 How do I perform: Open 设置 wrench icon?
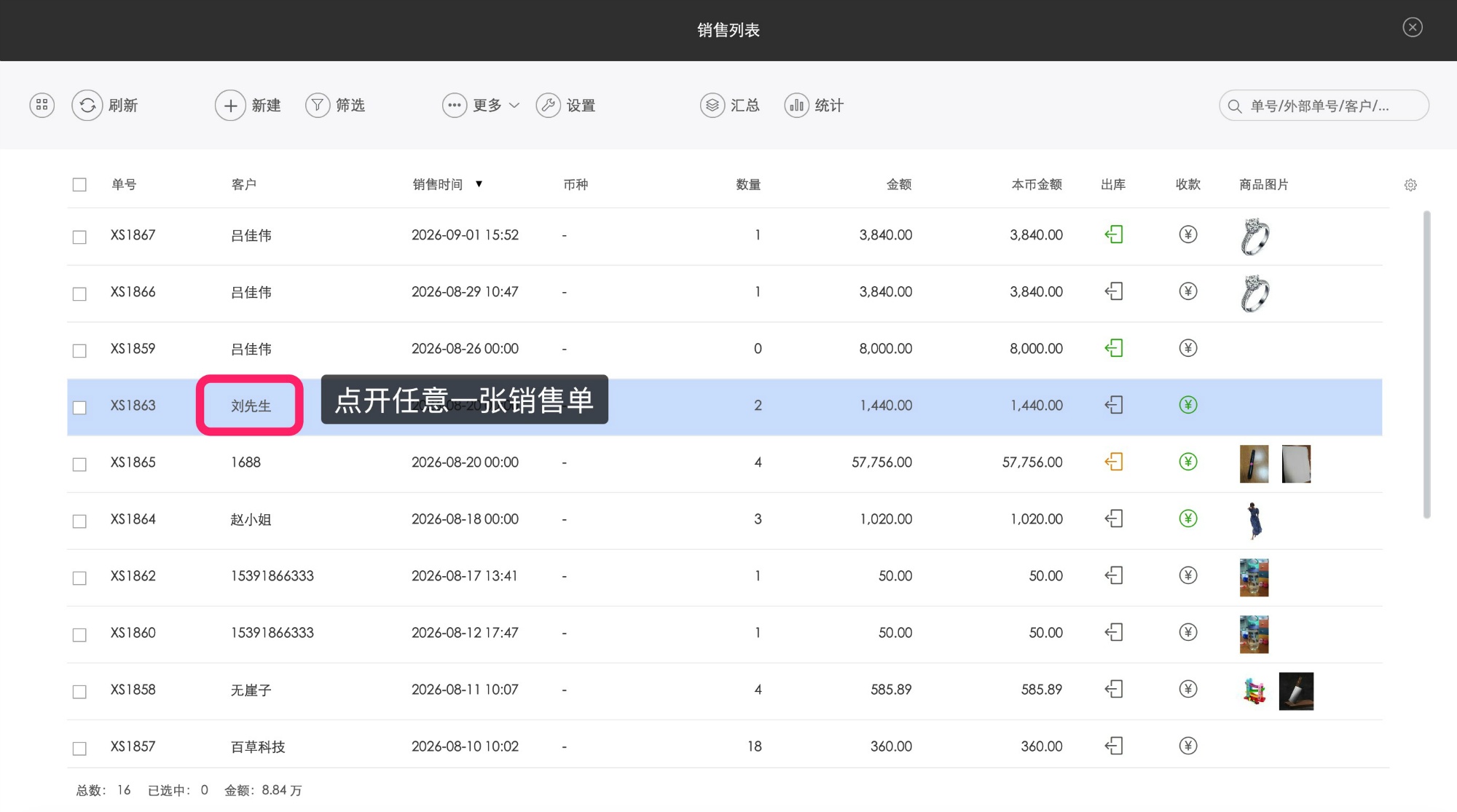point(548,106)
